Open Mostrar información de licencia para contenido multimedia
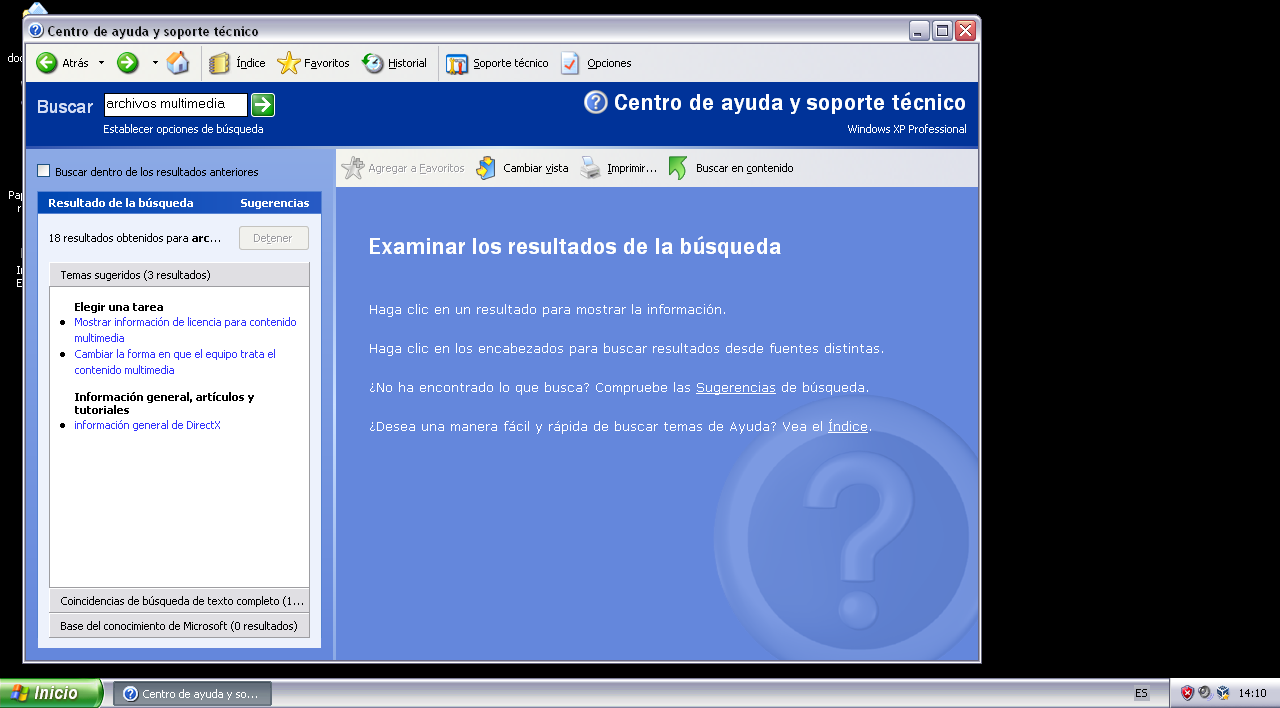This screenshot has height=708, width=1280. pos(185,330)
